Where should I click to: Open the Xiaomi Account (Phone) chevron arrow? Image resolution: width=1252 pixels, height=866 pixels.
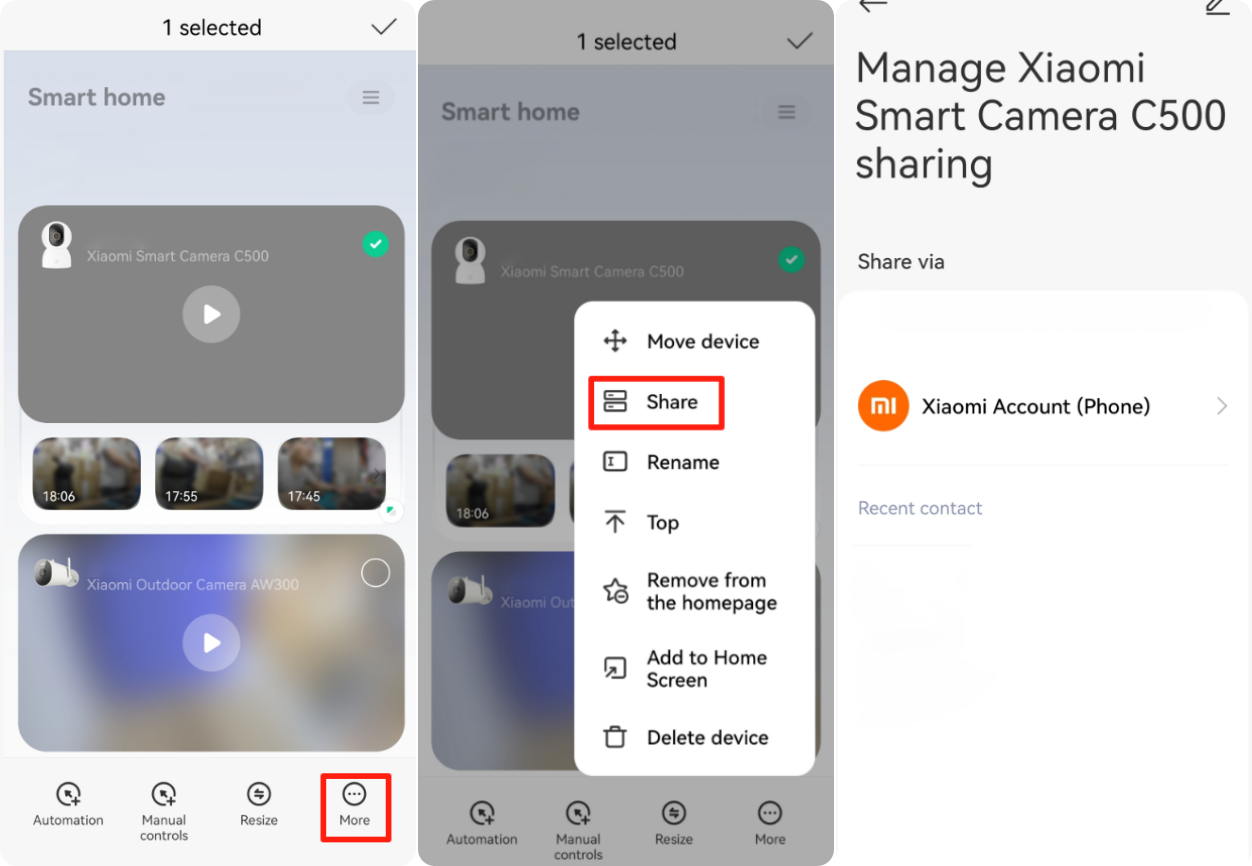tap(1221, 406)
